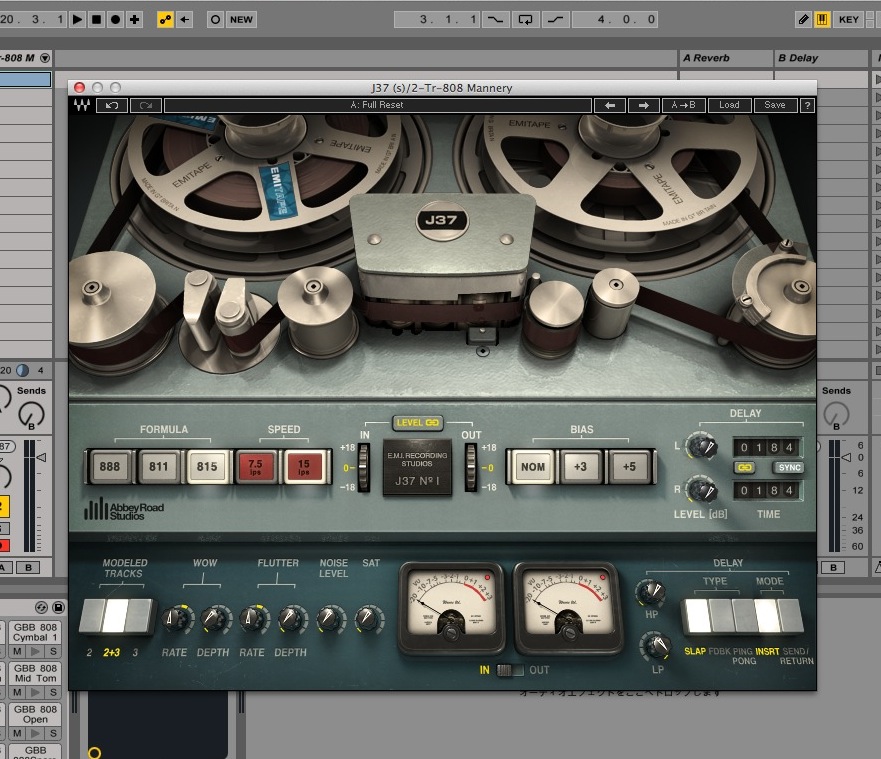Click the FLUTTER depth knob
Screen dimensions: 881x759
[x=291, y=619]
